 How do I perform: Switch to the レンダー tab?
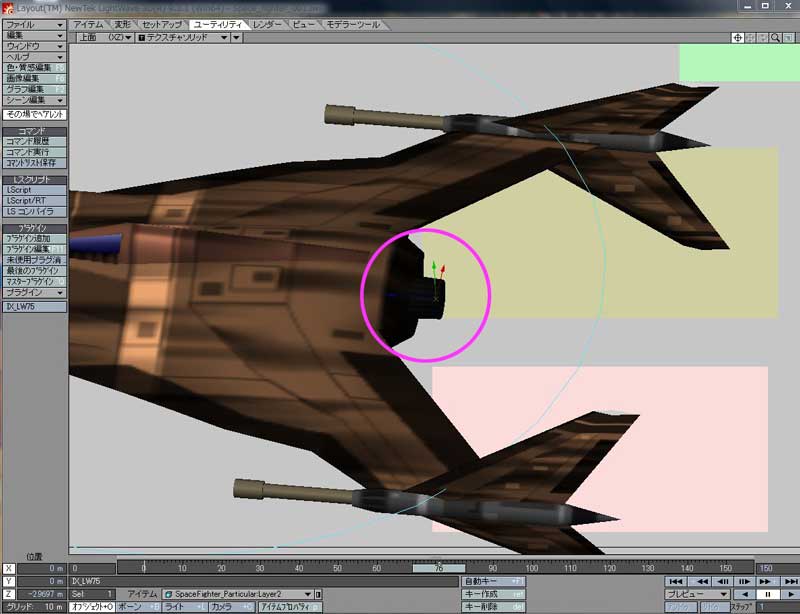tap(267, 23)
